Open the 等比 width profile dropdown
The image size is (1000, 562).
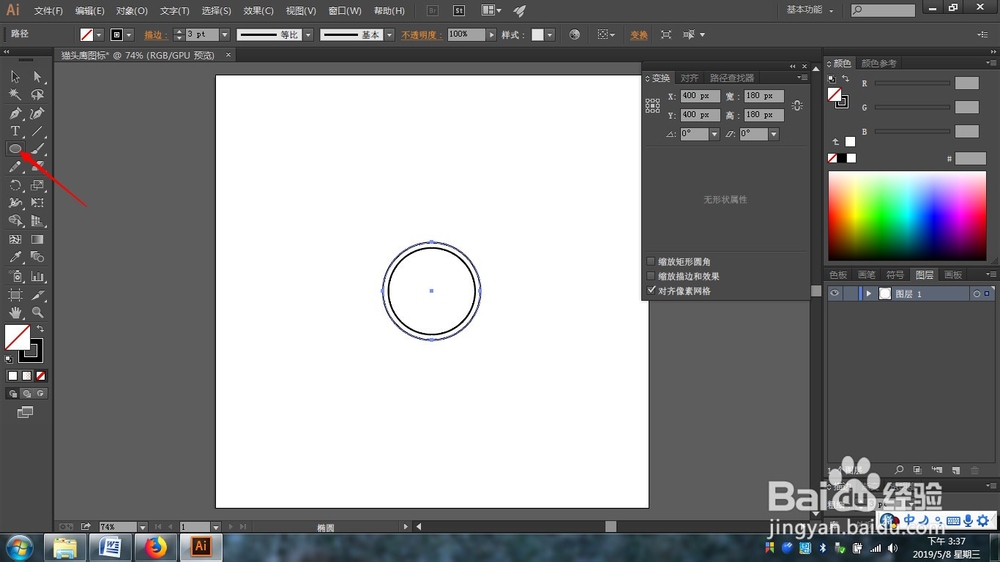point(308,34)
